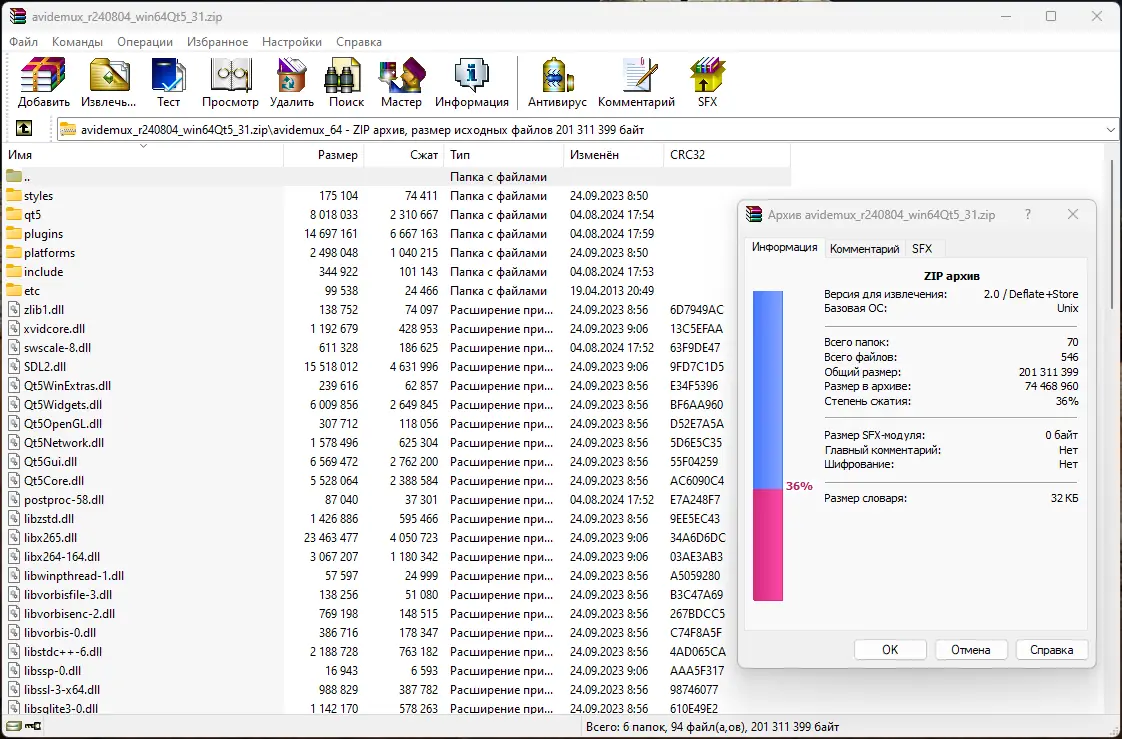Select the styles folder icon
The image size is (1122, 739).
click(14, 195)
